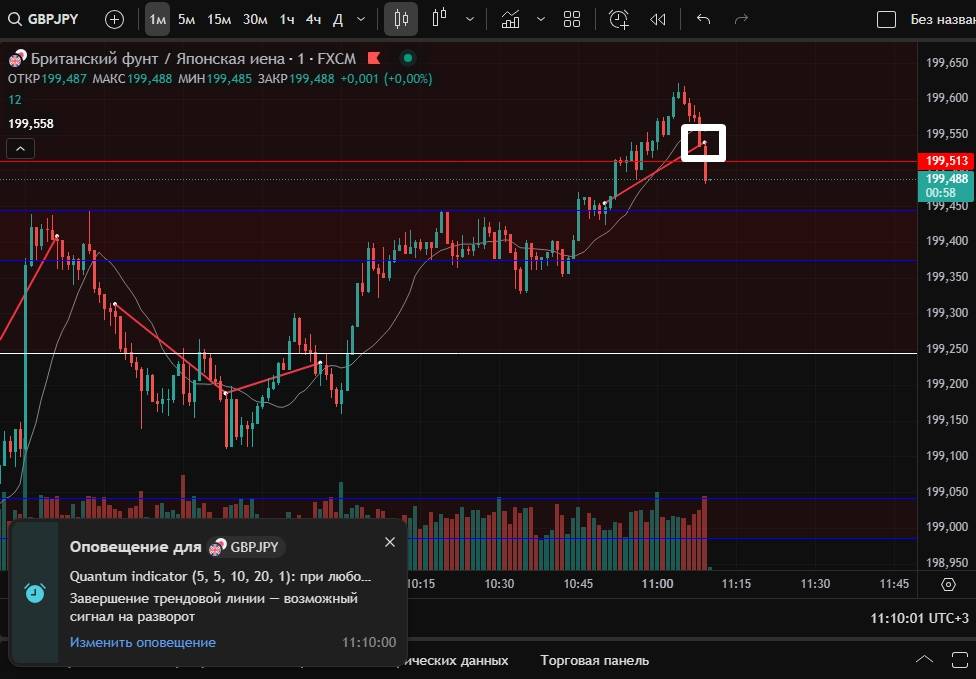Create an alert with the clock-plus icon

point(619,19)
